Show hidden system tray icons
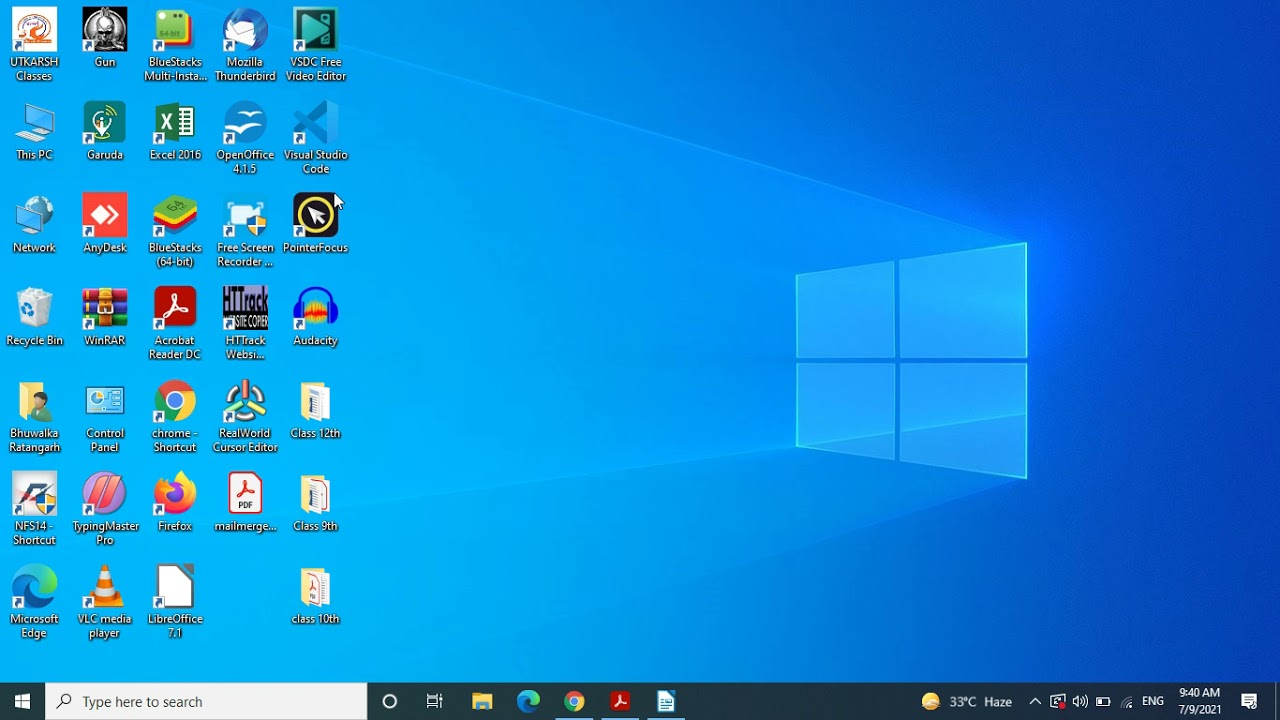1280x720 pixels. (1035, 702)
